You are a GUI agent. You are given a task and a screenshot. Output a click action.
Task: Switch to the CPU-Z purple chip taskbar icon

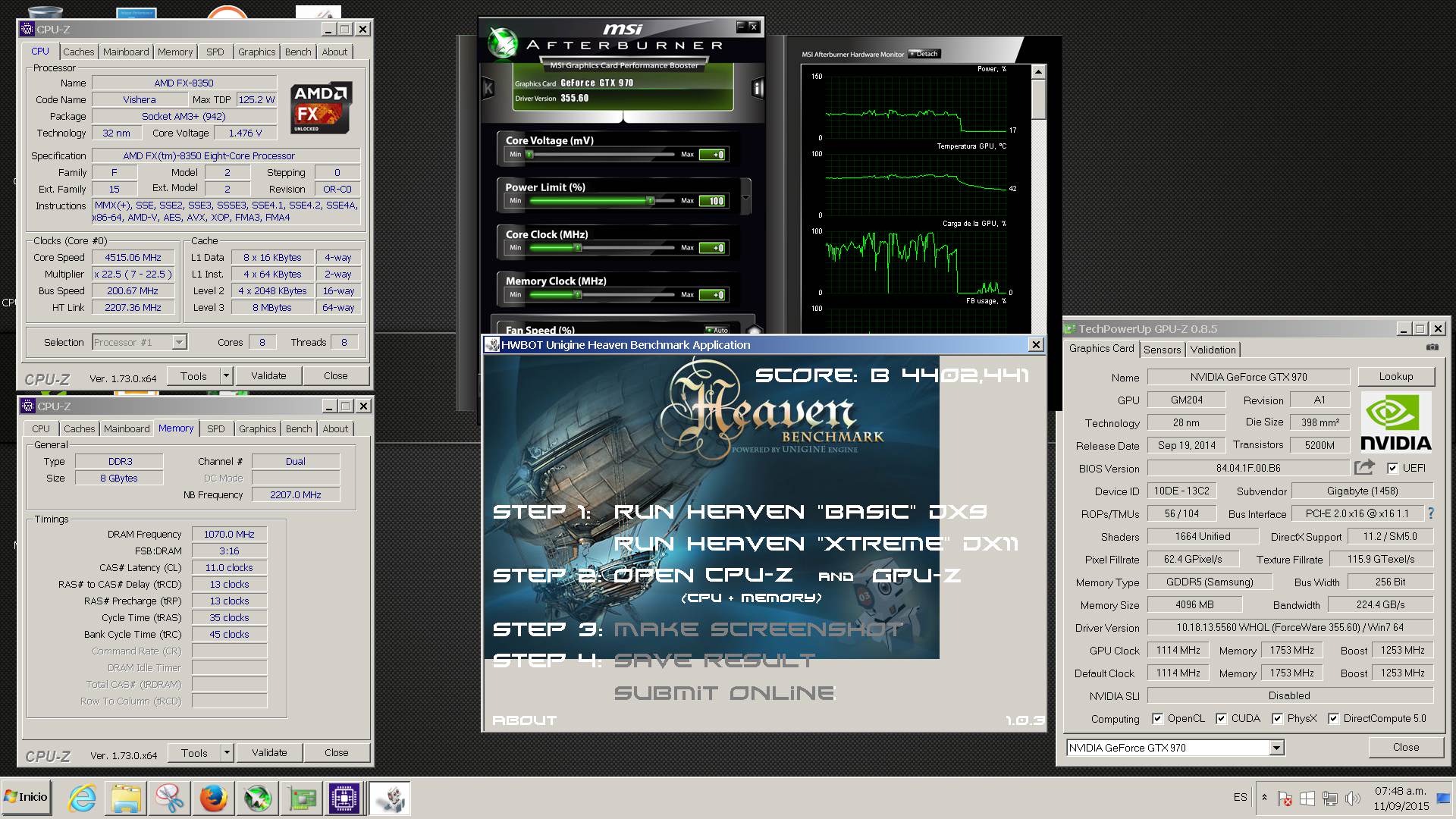click(x=344, y=799)
